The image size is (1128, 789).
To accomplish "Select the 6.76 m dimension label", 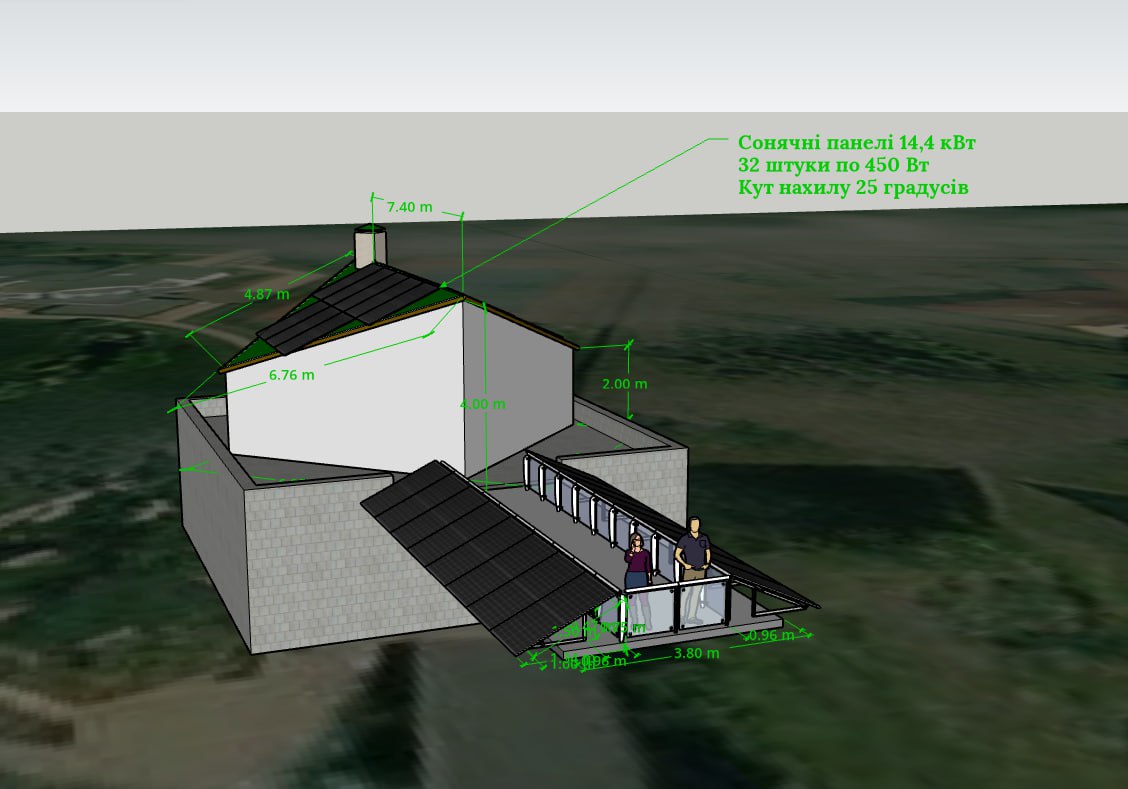I will [x=291, y=375].
